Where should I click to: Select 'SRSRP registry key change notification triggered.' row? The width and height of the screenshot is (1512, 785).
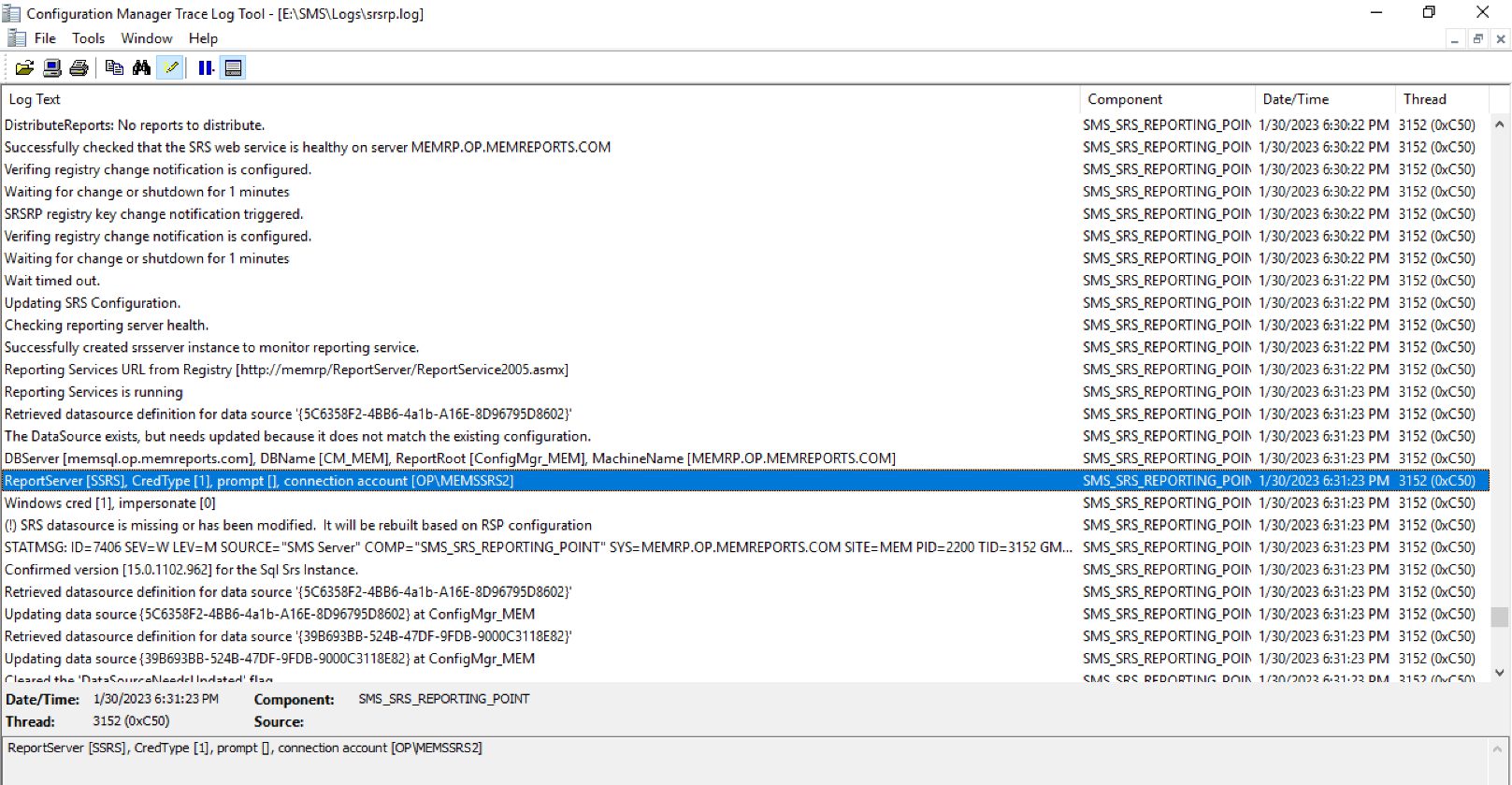(x=745, y=213)
